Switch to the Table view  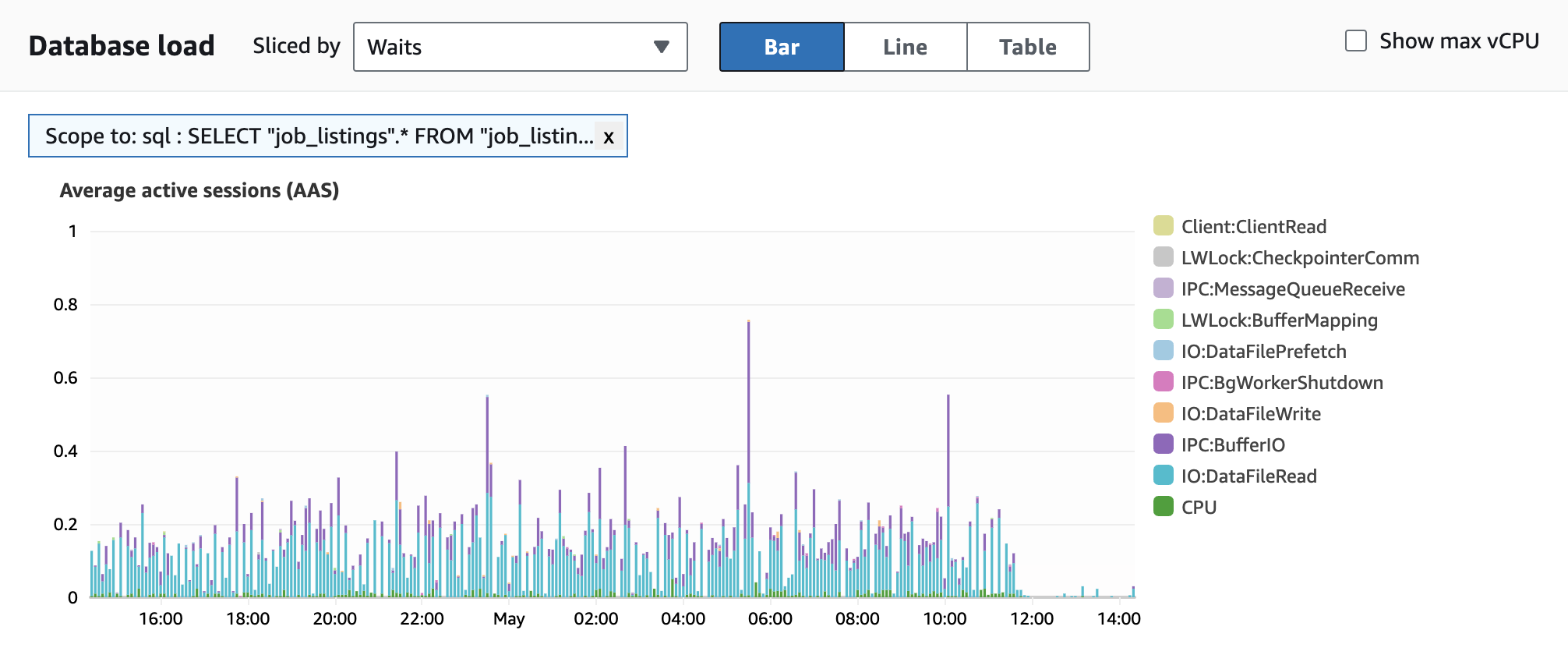point(1028,47)
